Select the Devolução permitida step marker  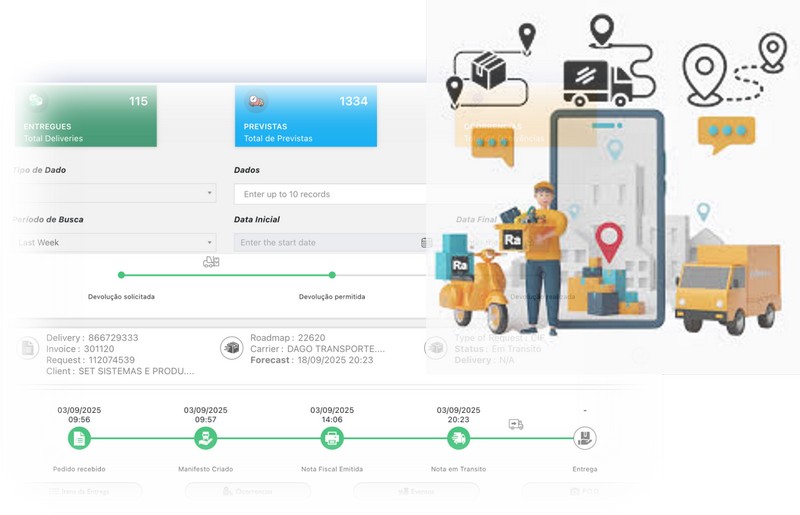point(332,275)
